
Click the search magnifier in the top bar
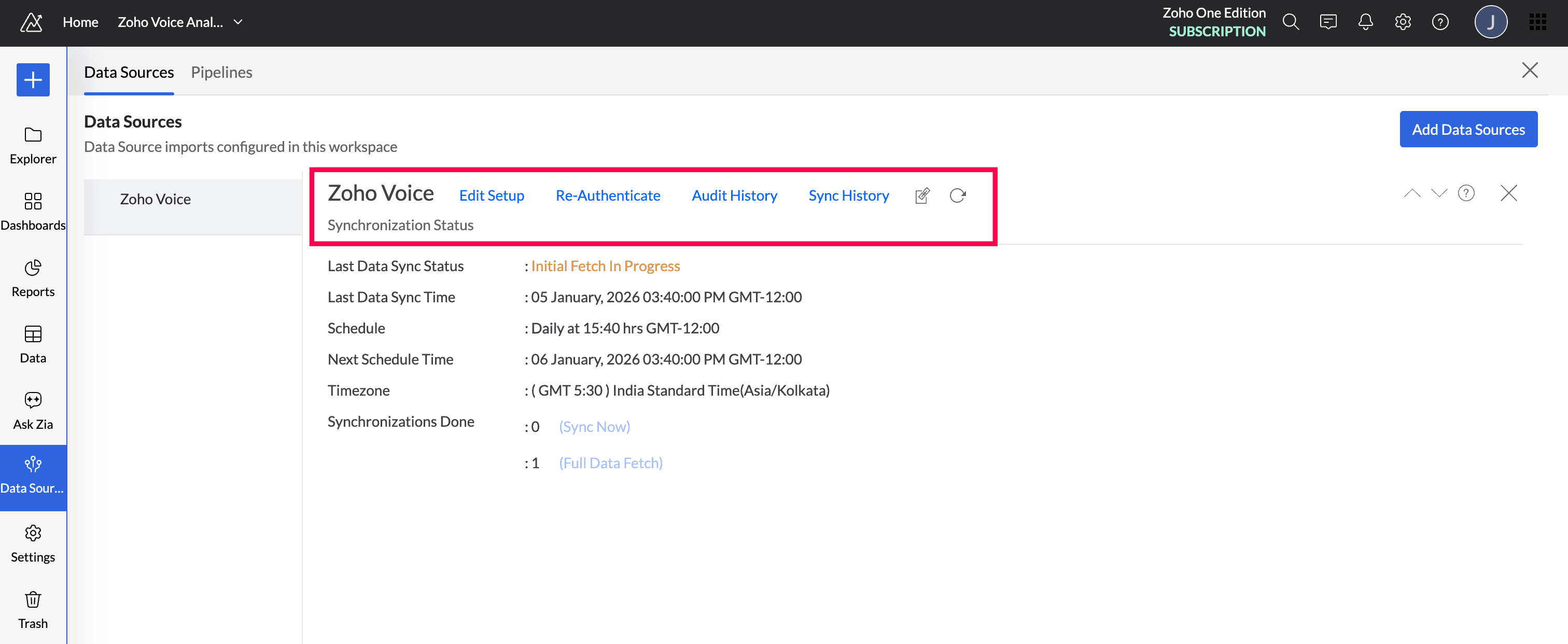tap(1291, 22)
